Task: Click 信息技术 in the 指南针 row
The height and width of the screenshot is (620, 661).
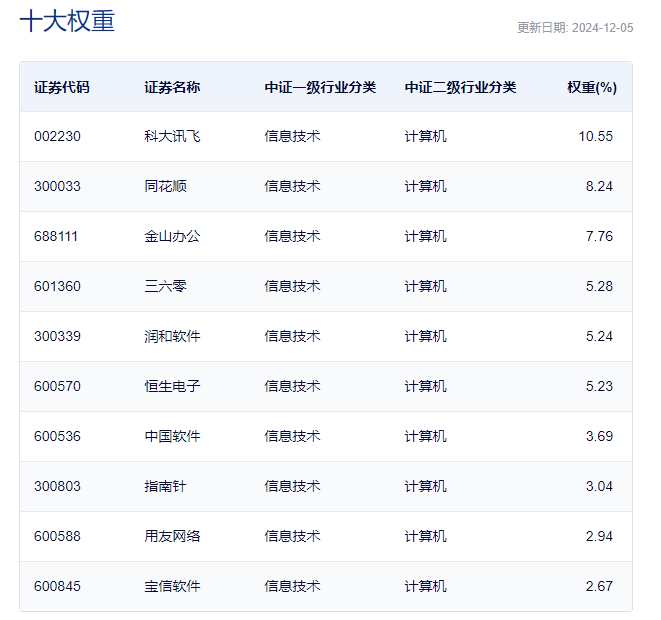Action: [293, 486]
